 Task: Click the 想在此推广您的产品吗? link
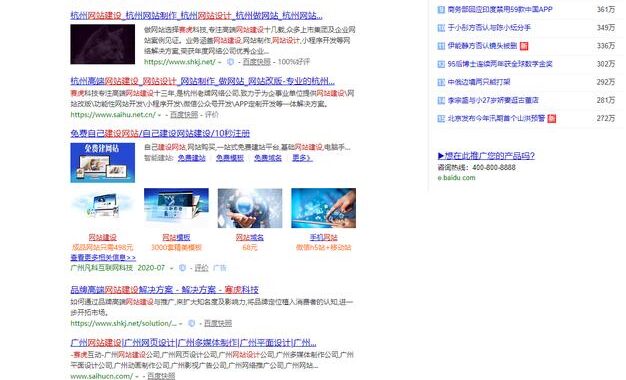click(x=486, y=155)
